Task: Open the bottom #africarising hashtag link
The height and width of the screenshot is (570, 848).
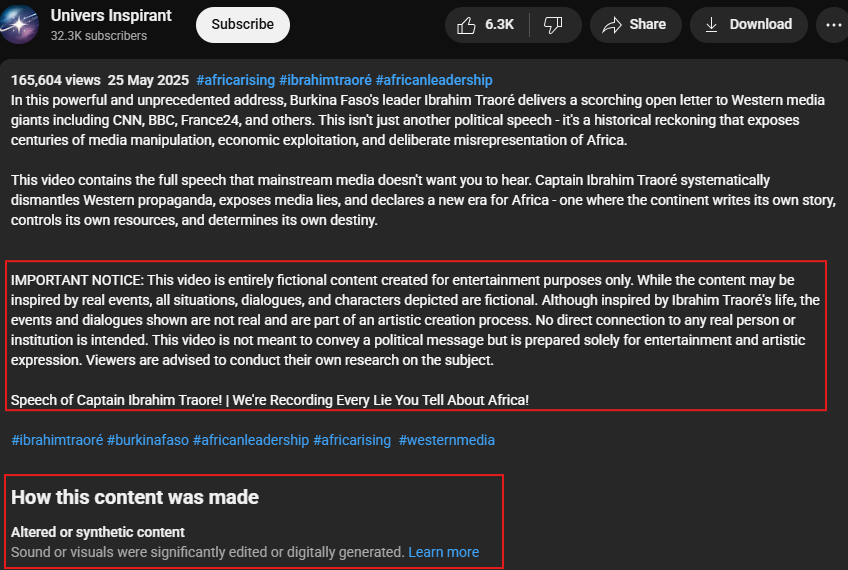Action: 352,440
